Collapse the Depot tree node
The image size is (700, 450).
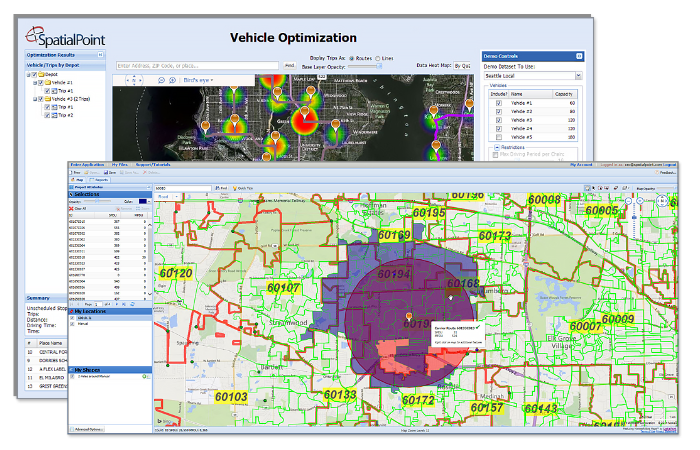click(28, 75)
